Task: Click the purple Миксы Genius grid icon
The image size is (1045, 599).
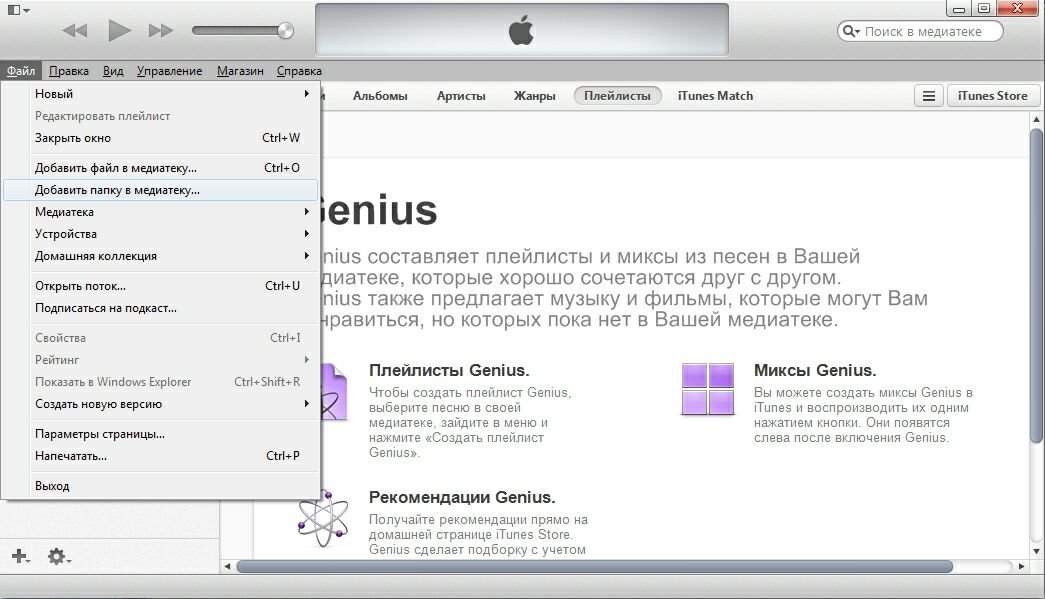Action: [708, 389]
